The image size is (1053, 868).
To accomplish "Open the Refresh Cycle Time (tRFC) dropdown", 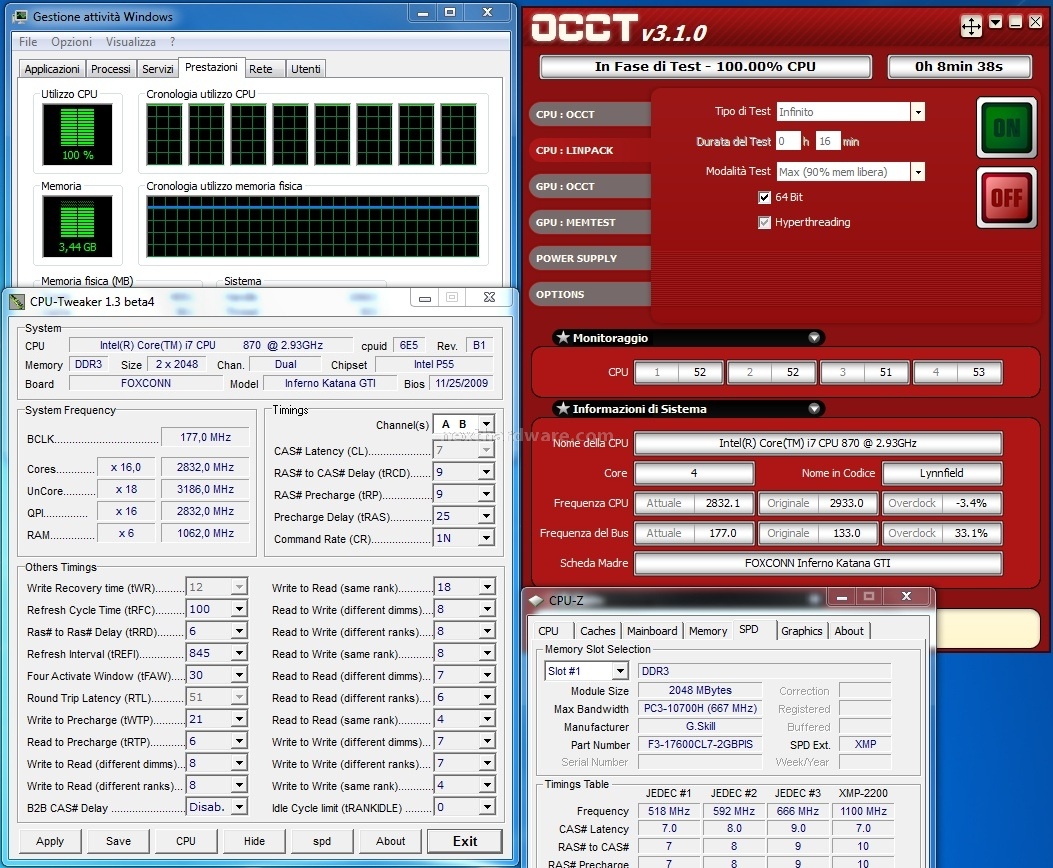I will pyautogui.click(x=239, y=610).
